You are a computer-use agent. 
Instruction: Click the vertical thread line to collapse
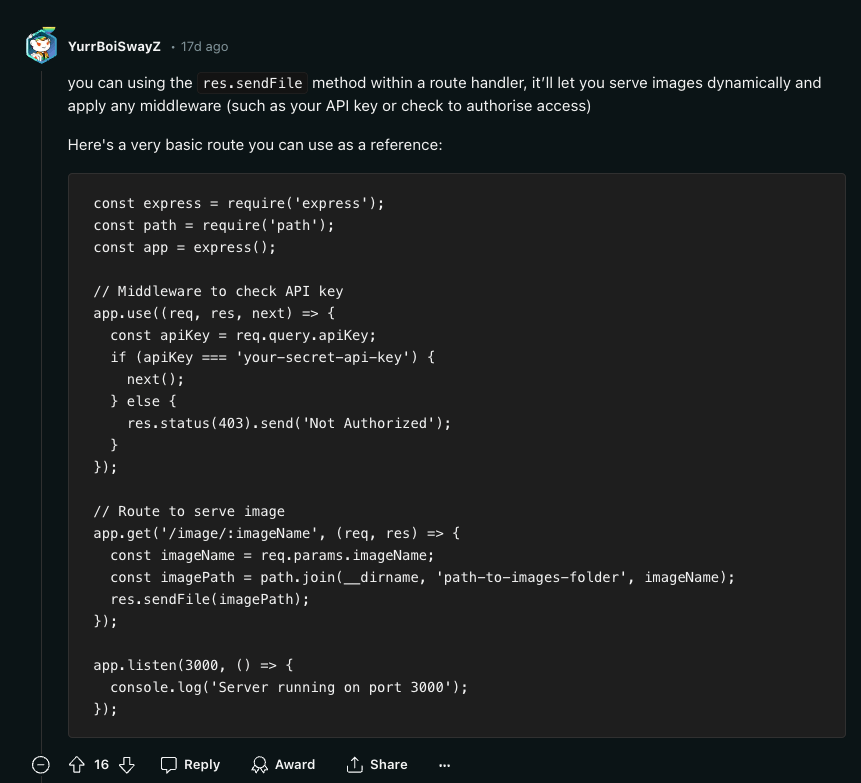41,400
